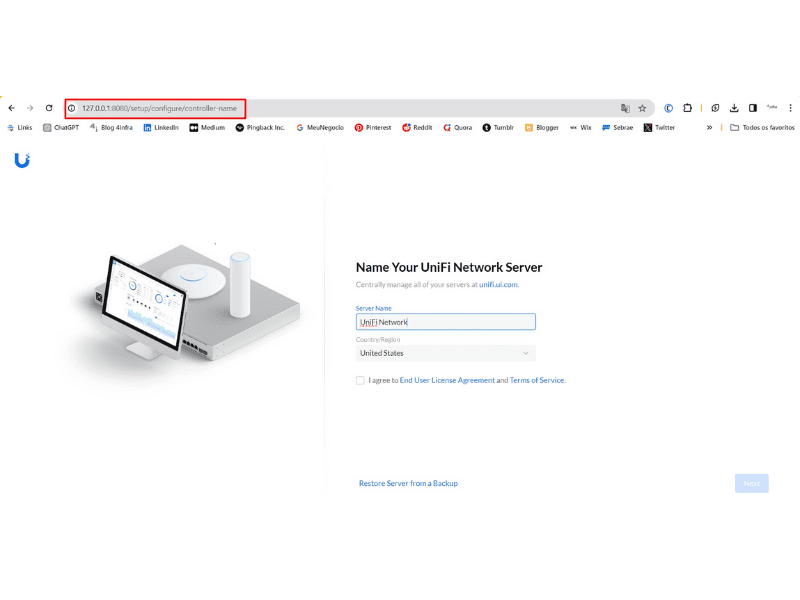800x600 pixels.
Task: Open the browser Downloads icon
Action: coord(735,107)
